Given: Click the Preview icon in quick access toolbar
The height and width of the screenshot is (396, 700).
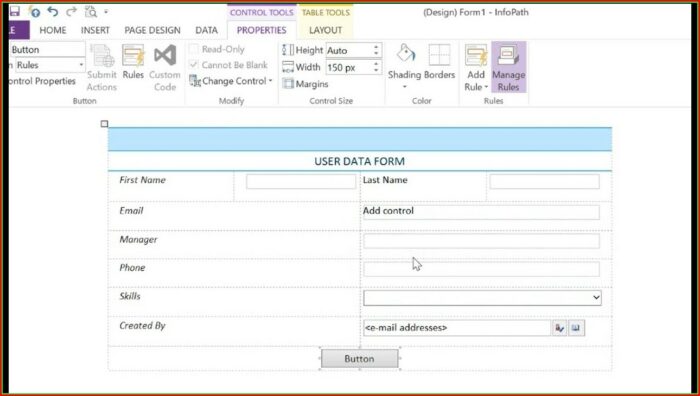Looking at the screenshot, I should 91,12.
